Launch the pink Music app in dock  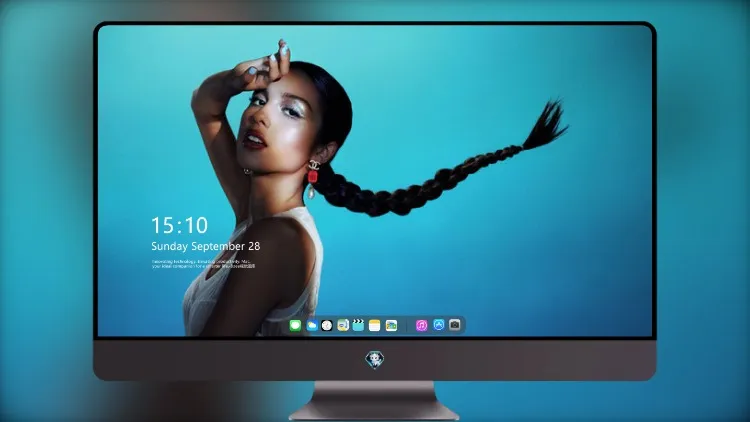tap(421, 326)
